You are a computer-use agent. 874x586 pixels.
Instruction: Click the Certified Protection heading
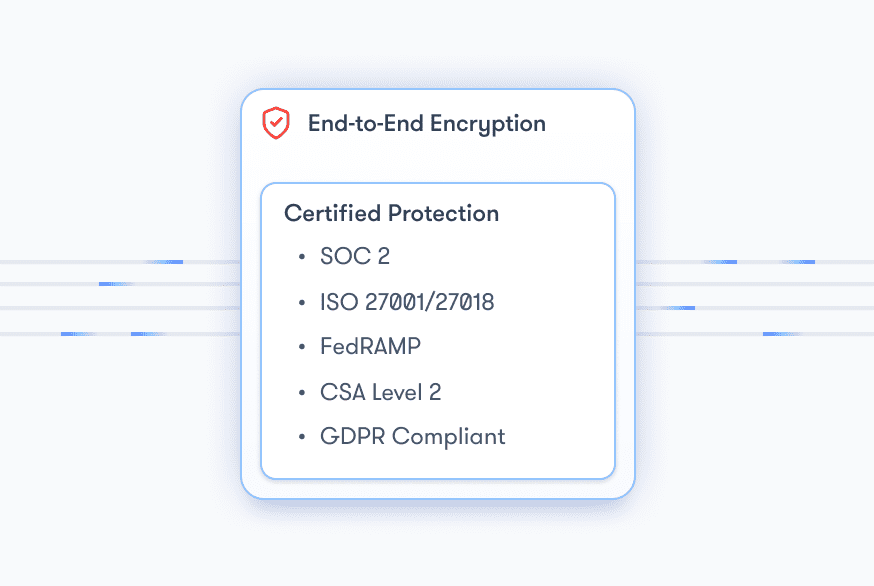pos(391,214)
